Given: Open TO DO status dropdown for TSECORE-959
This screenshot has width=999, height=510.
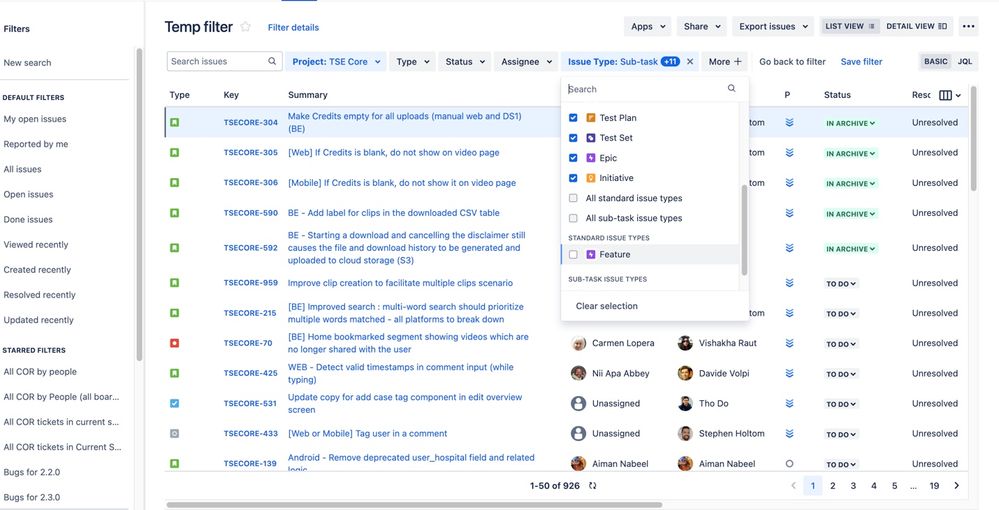Looking at the screenshot, I should 841,284.
